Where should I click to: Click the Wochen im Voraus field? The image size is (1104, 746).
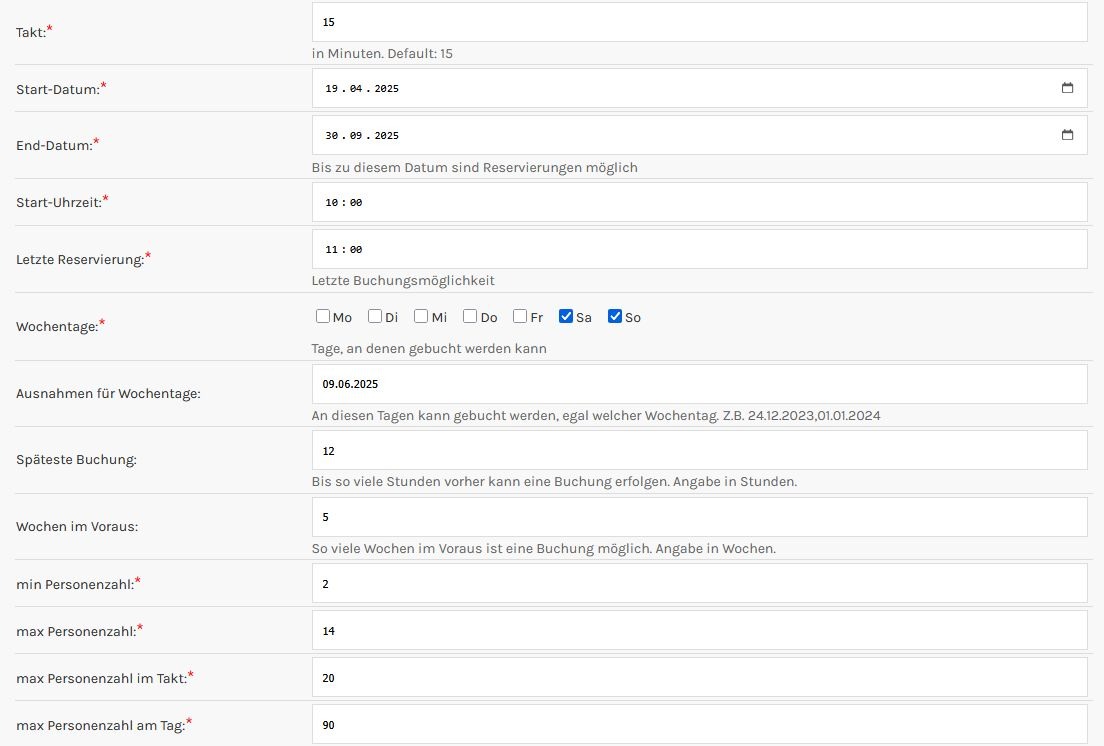(699, 517)
